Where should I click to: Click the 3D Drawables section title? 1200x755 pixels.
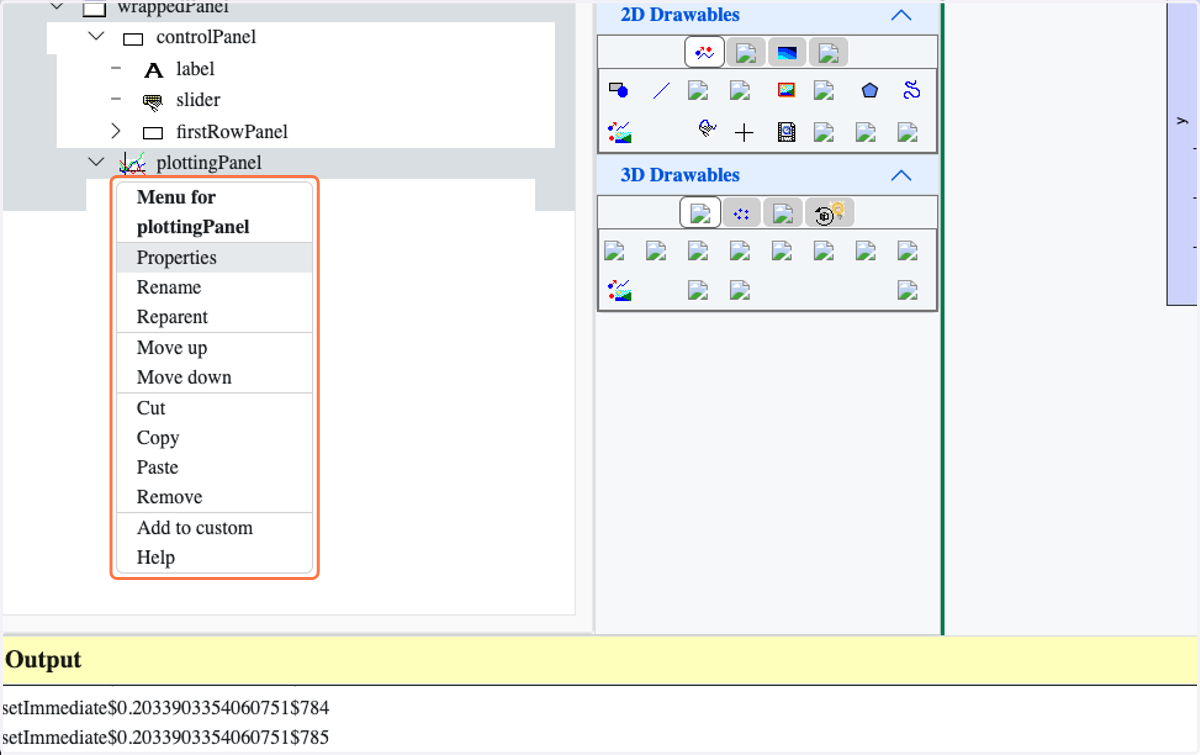pyautogui.click(x=680, y=175)
